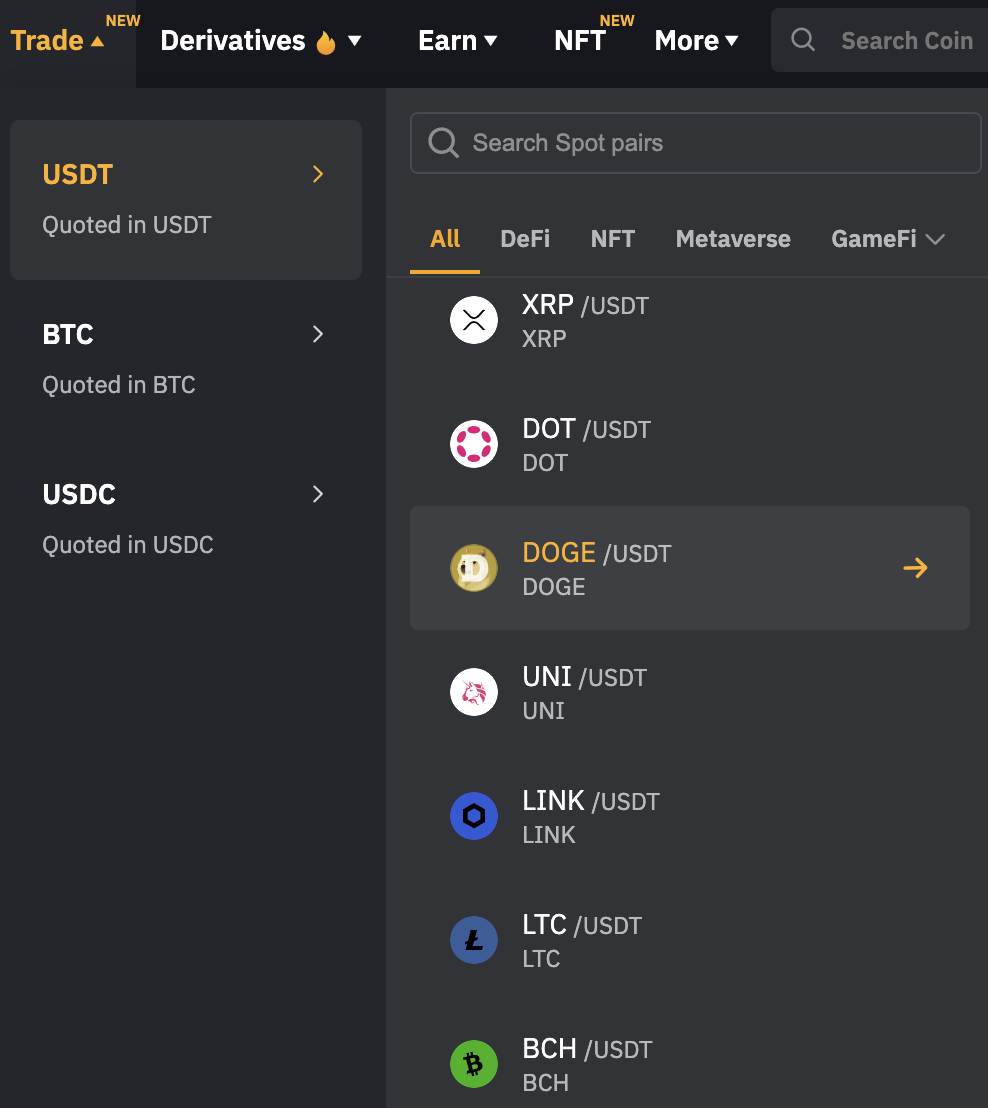The height and width of the screenshot is (1108, 988).
Task: Expand the More dropdown menu
Action: [x=696, y=41]
